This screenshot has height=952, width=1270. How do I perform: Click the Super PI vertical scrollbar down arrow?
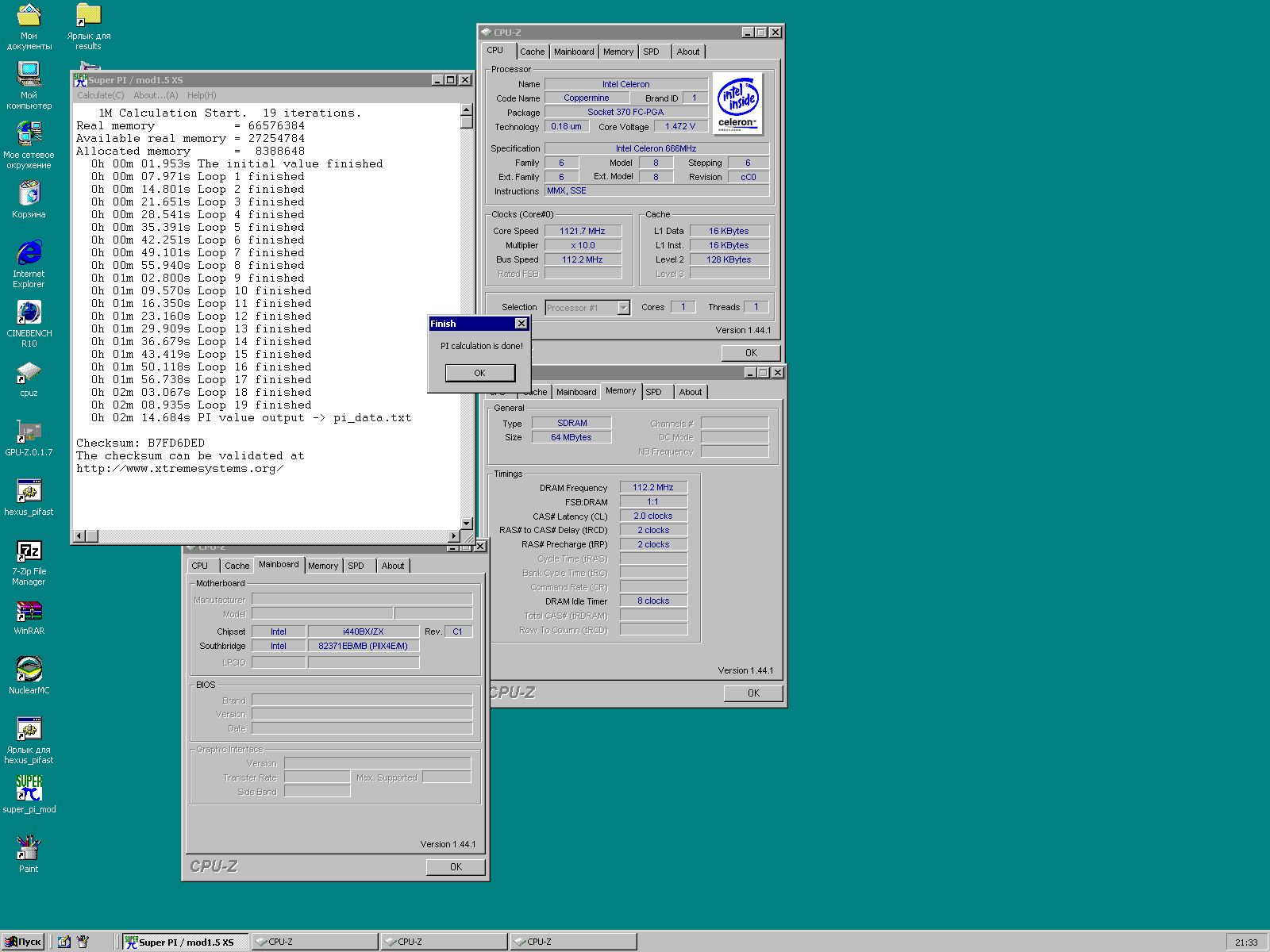(467, 524)
